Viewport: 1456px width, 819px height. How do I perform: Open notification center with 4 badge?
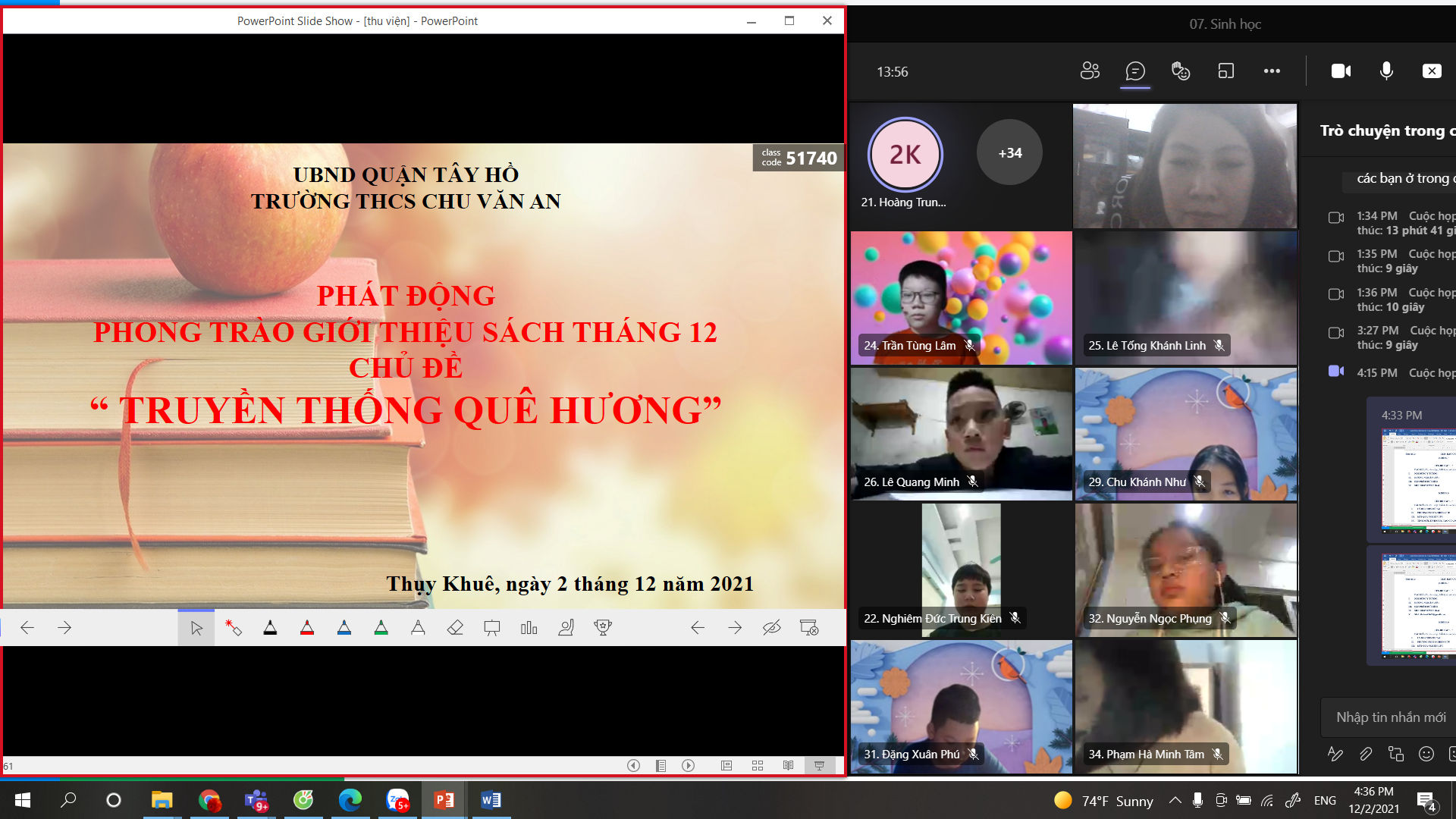tap(1426, 801)
